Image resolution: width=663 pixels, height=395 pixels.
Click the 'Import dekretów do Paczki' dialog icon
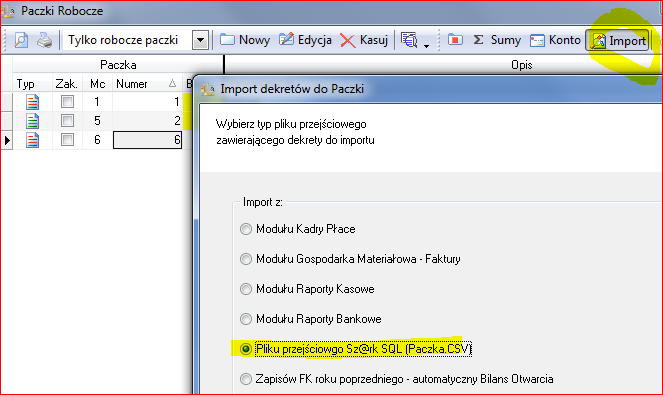208,89
